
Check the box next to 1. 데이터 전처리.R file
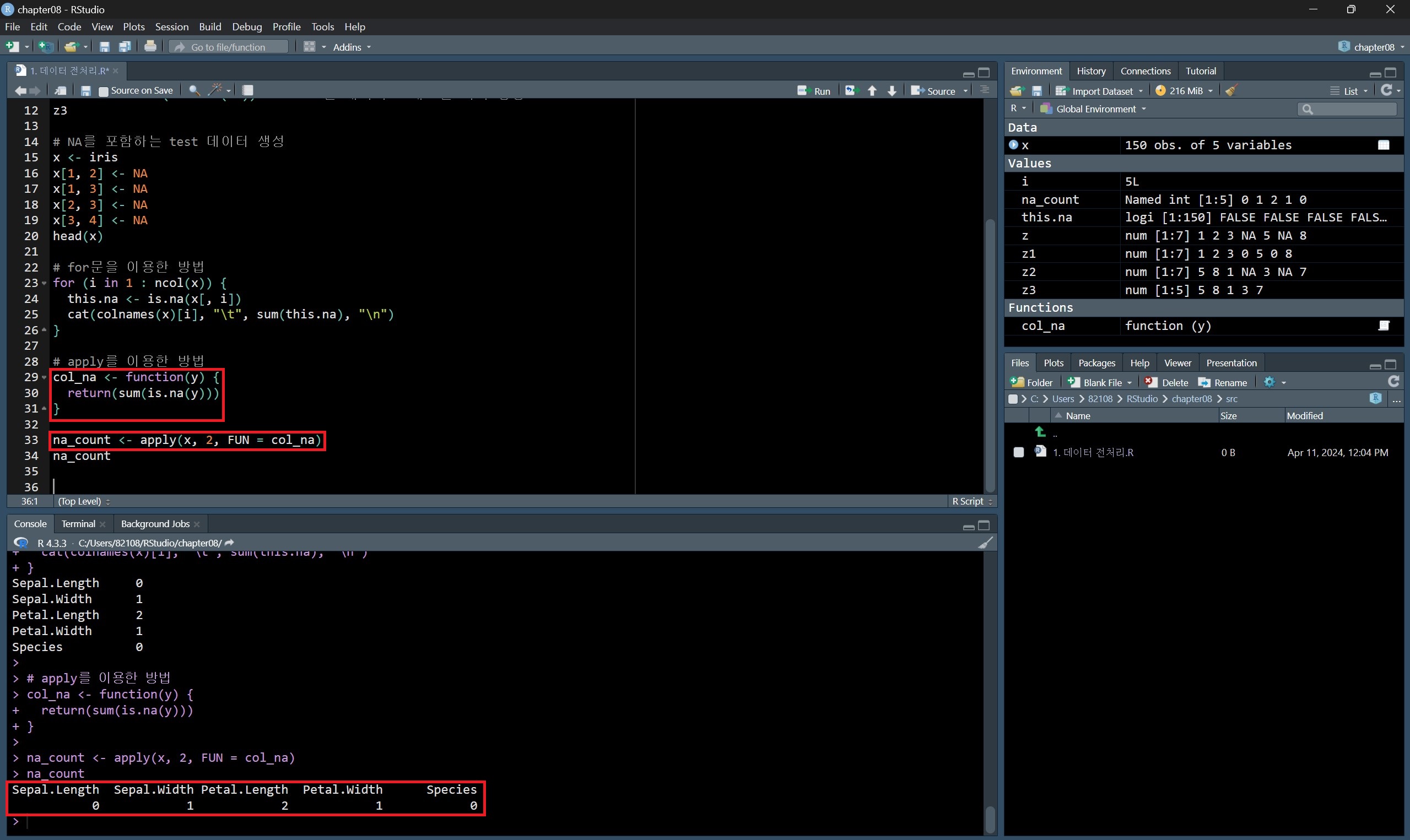coord(1018,452)
